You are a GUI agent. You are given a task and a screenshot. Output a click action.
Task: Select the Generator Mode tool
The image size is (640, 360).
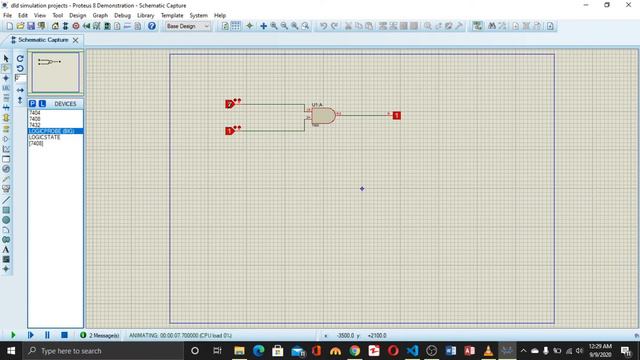(6, 169)
